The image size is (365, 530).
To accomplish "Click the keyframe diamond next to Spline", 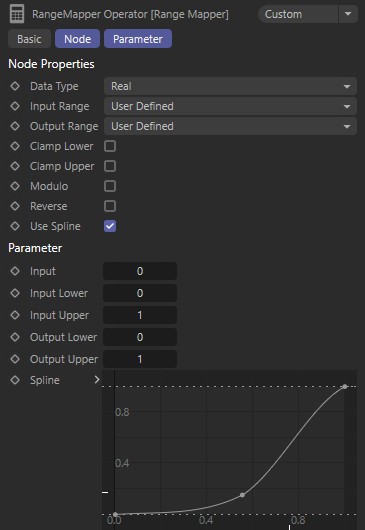I will (15, 380).
